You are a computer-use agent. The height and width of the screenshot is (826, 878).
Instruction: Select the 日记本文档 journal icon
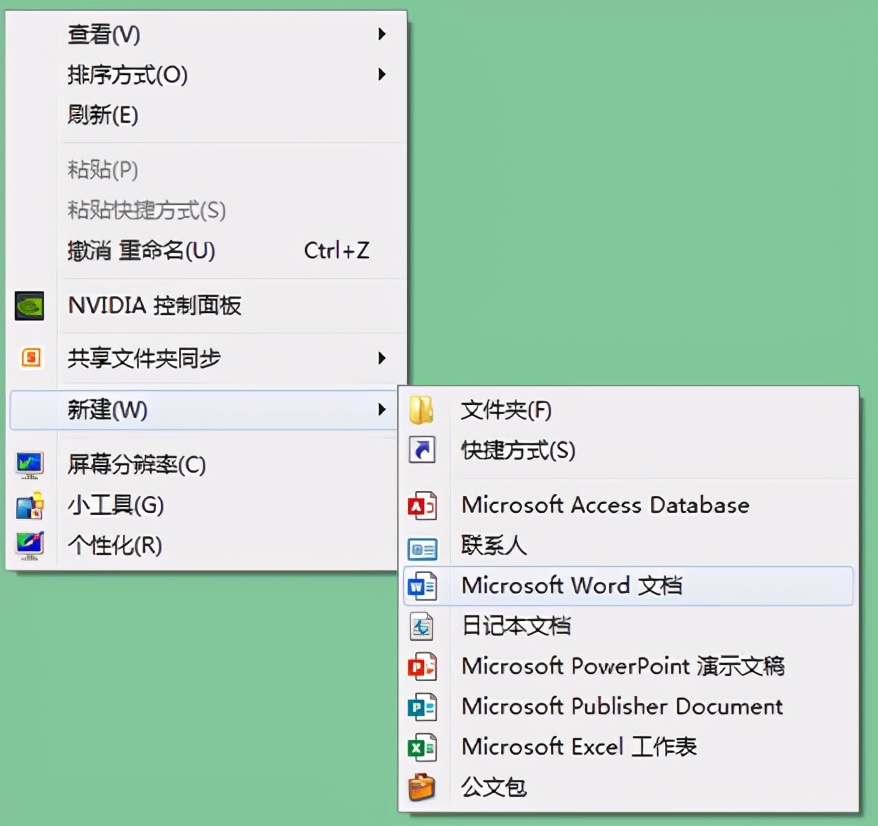(422, 626)
